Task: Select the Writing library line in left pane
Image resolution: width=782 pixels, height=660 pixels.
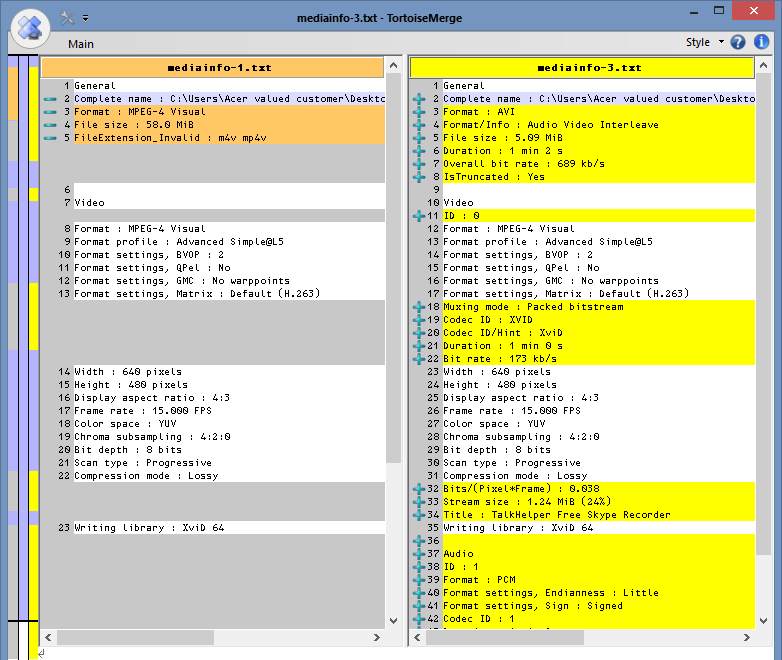Action: click(148, 528)
